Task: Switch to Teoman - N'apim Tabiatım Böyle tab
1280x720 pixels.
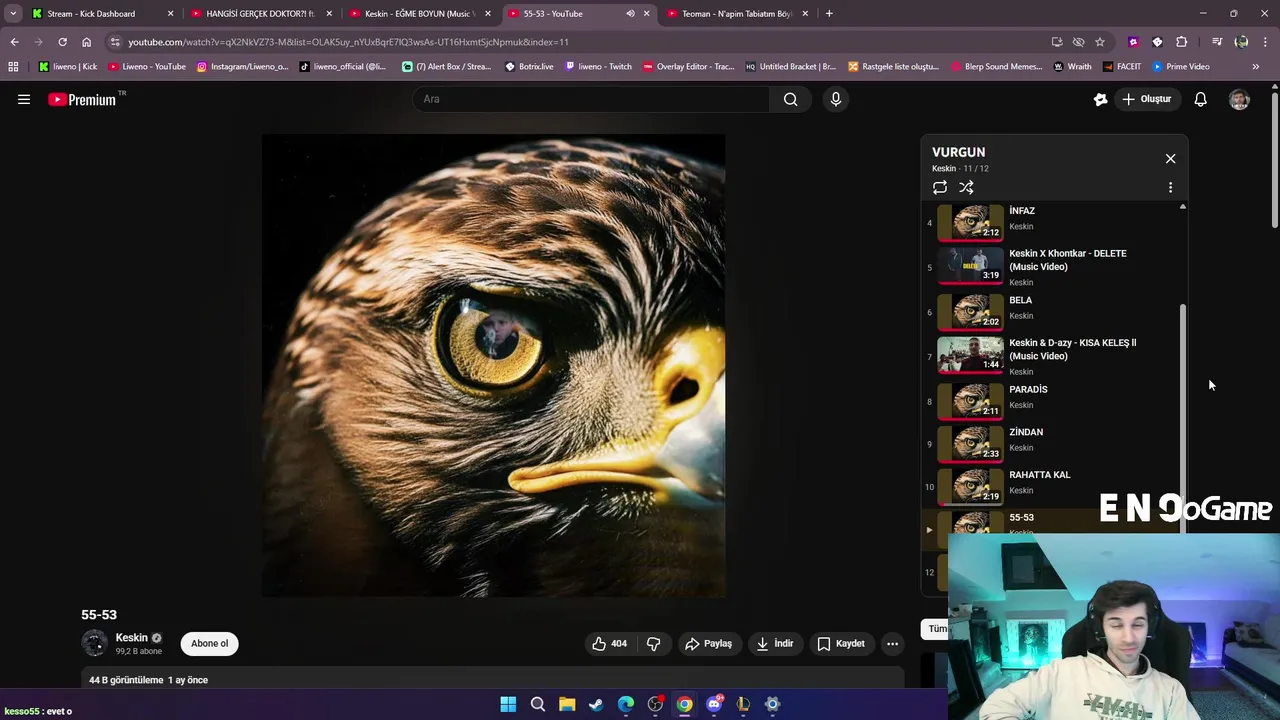Action: tap(736, 14)
